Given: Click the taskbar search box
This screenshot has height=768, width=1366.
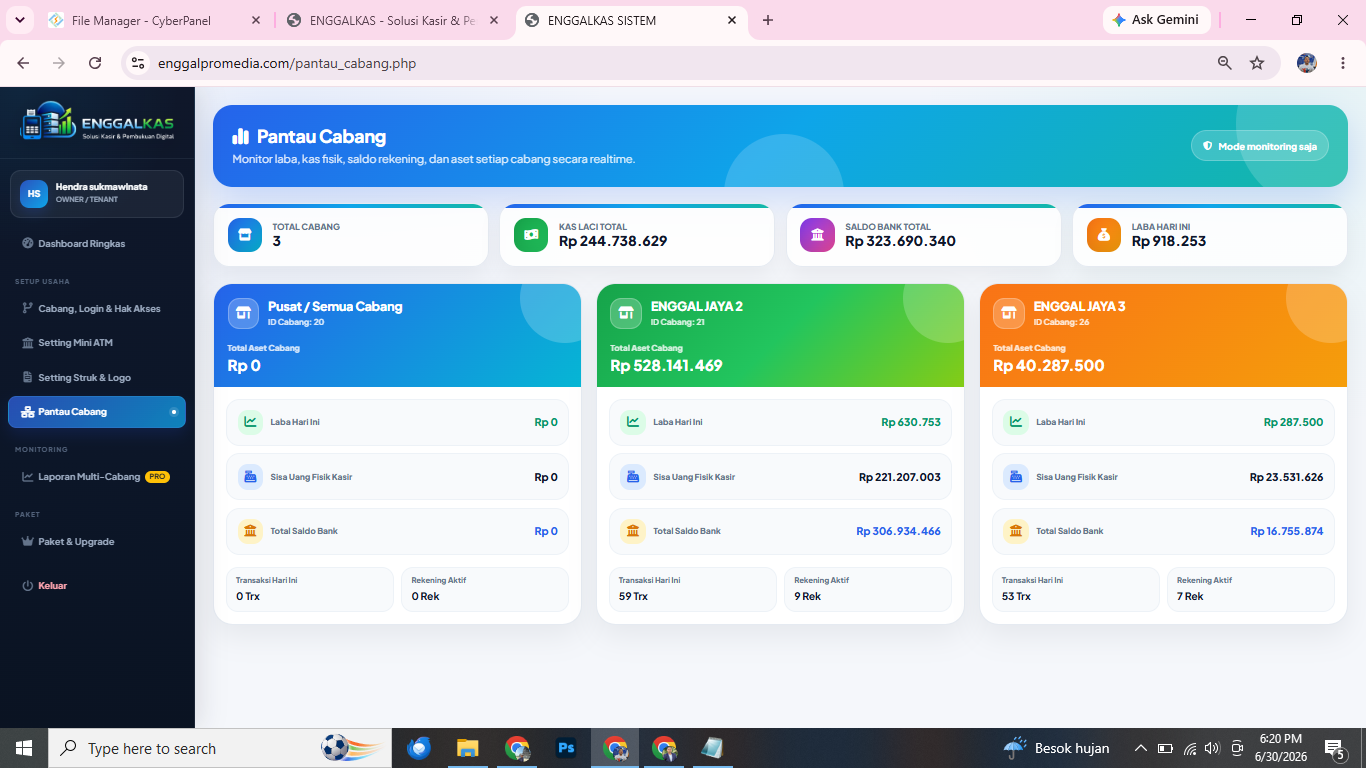Looking at the screenshot, I should pyautogui.click(x=220, y=748).
